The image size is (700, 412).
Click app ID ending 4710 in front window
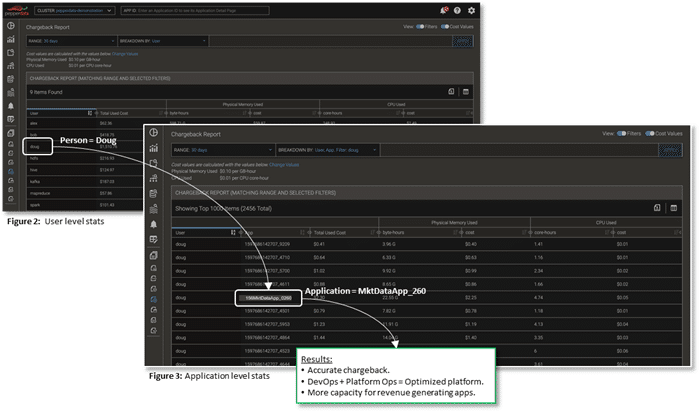267,258
